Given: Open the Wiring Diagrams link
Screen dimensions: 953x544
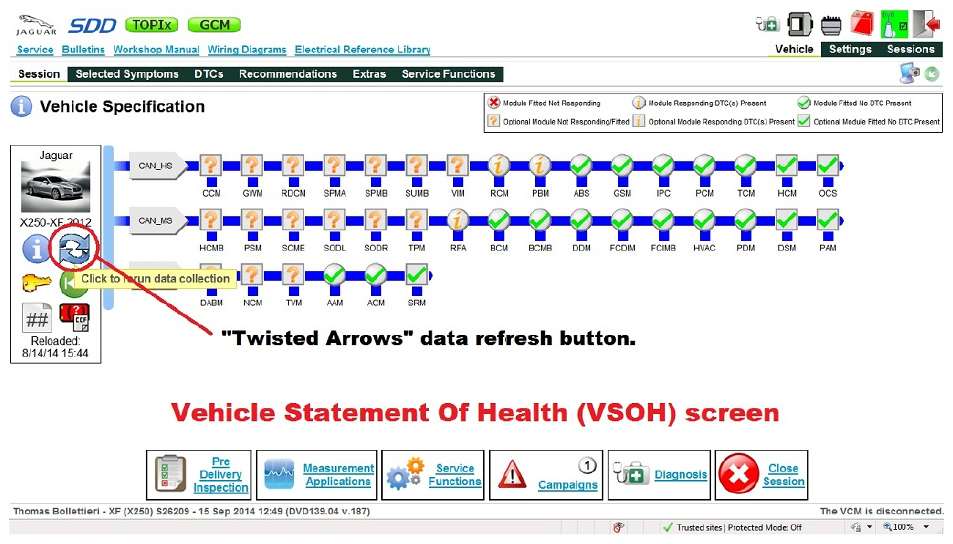Looking at the screenshot, I should [x=247, y=49].
